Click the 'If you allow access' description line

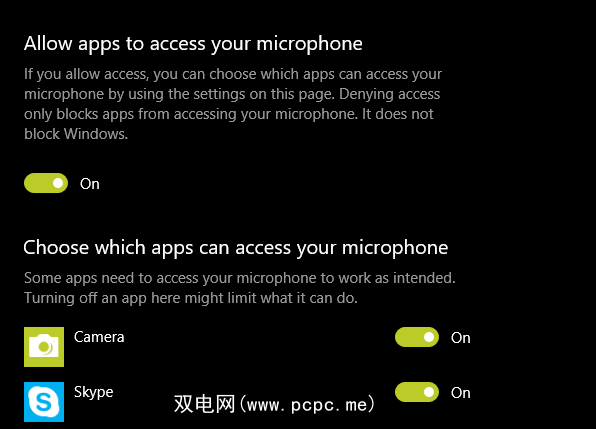(233, 74)
